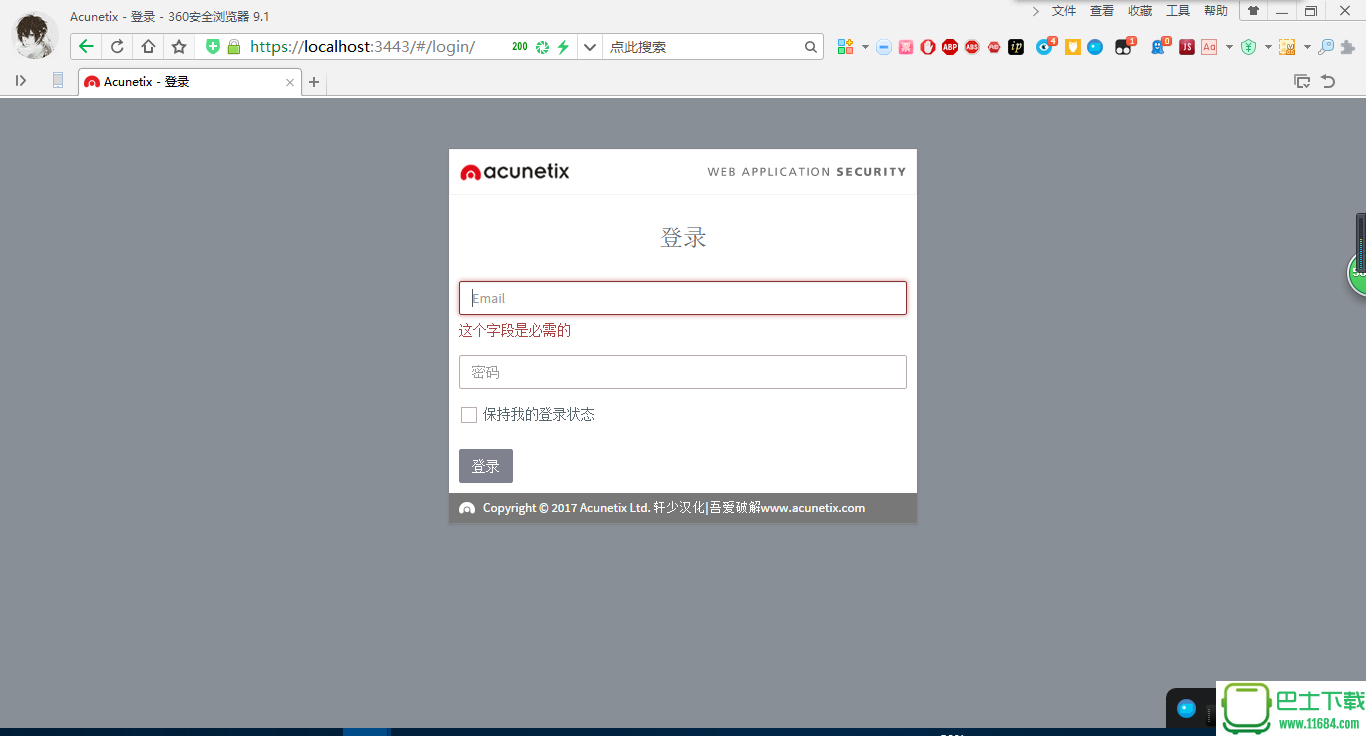Click the red hand ad blocker extension
The height and width of the screenshot is (736, 1366).
pos(928,47)
